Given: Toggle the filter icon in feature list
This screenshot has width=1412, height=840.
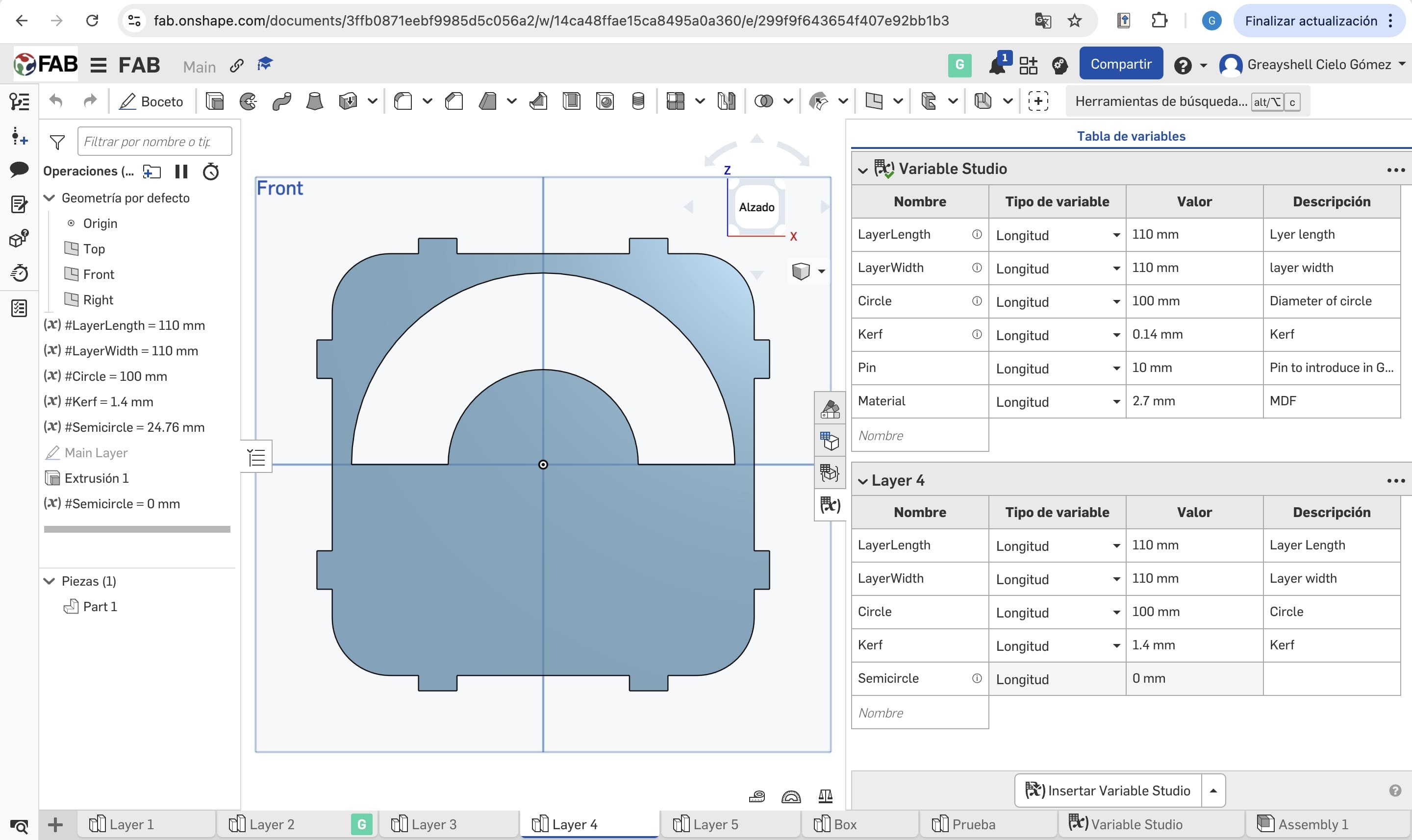Looking at the screenshot, I should pyautogui.click(x=57, y=142).
